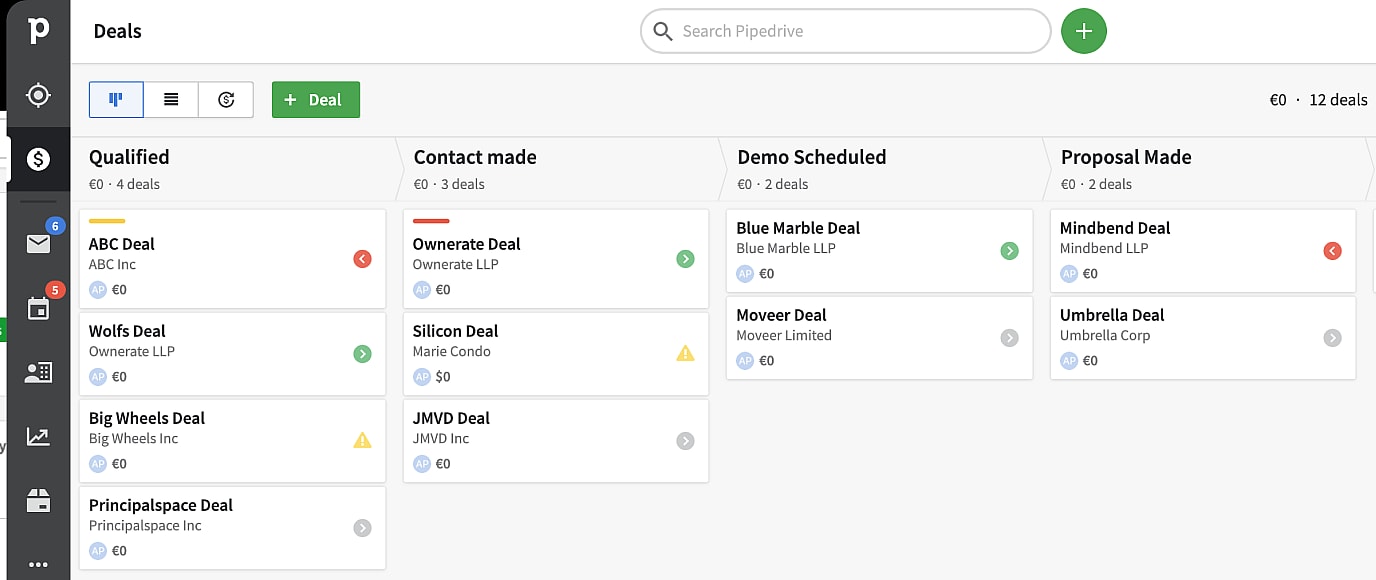Open Leads target icon in sidebar
The image size is (1376, 580).
38,95
